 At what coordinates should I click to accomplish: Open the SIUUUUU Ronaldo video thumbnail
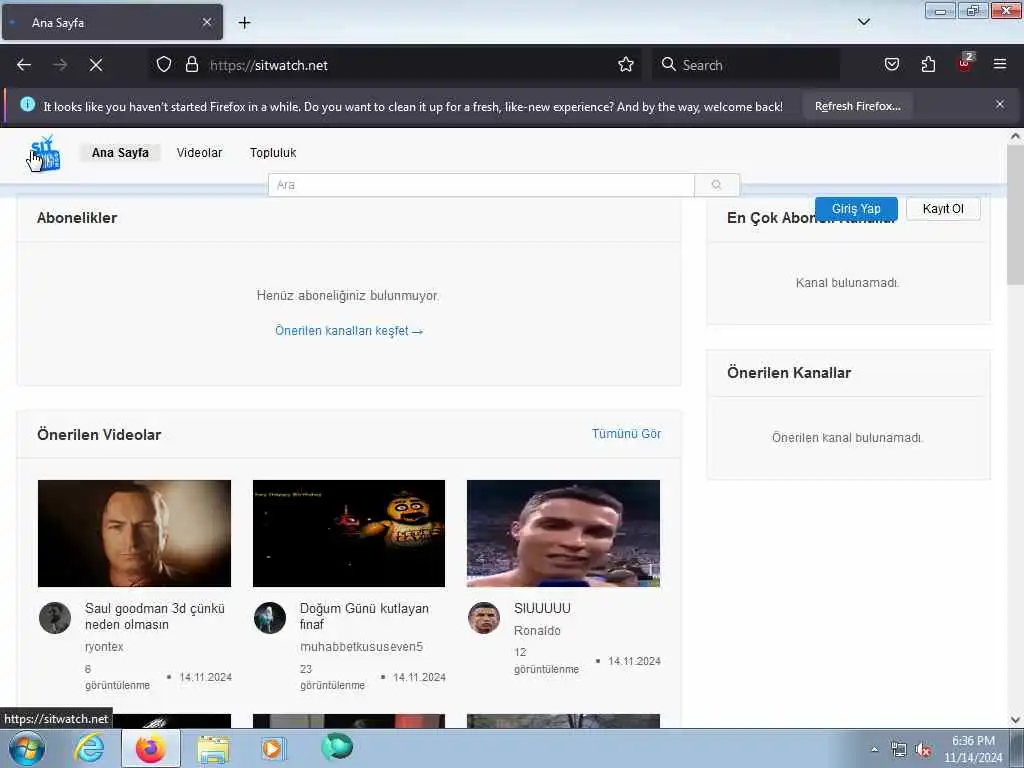click(563, 534)
